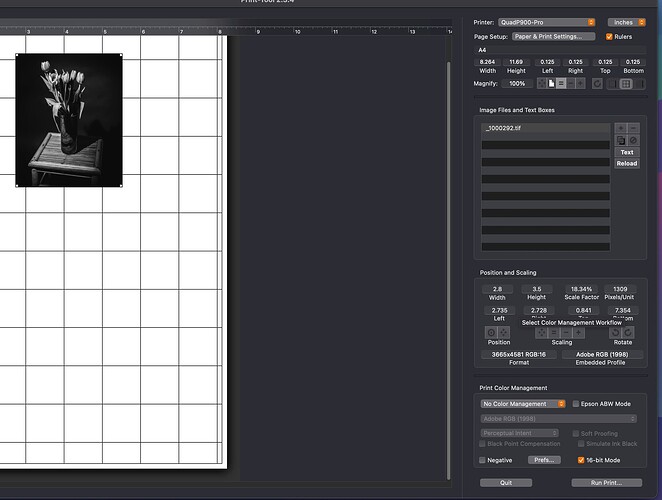
Task: Click the image Height field 3.5
Action: coord(537,289)
